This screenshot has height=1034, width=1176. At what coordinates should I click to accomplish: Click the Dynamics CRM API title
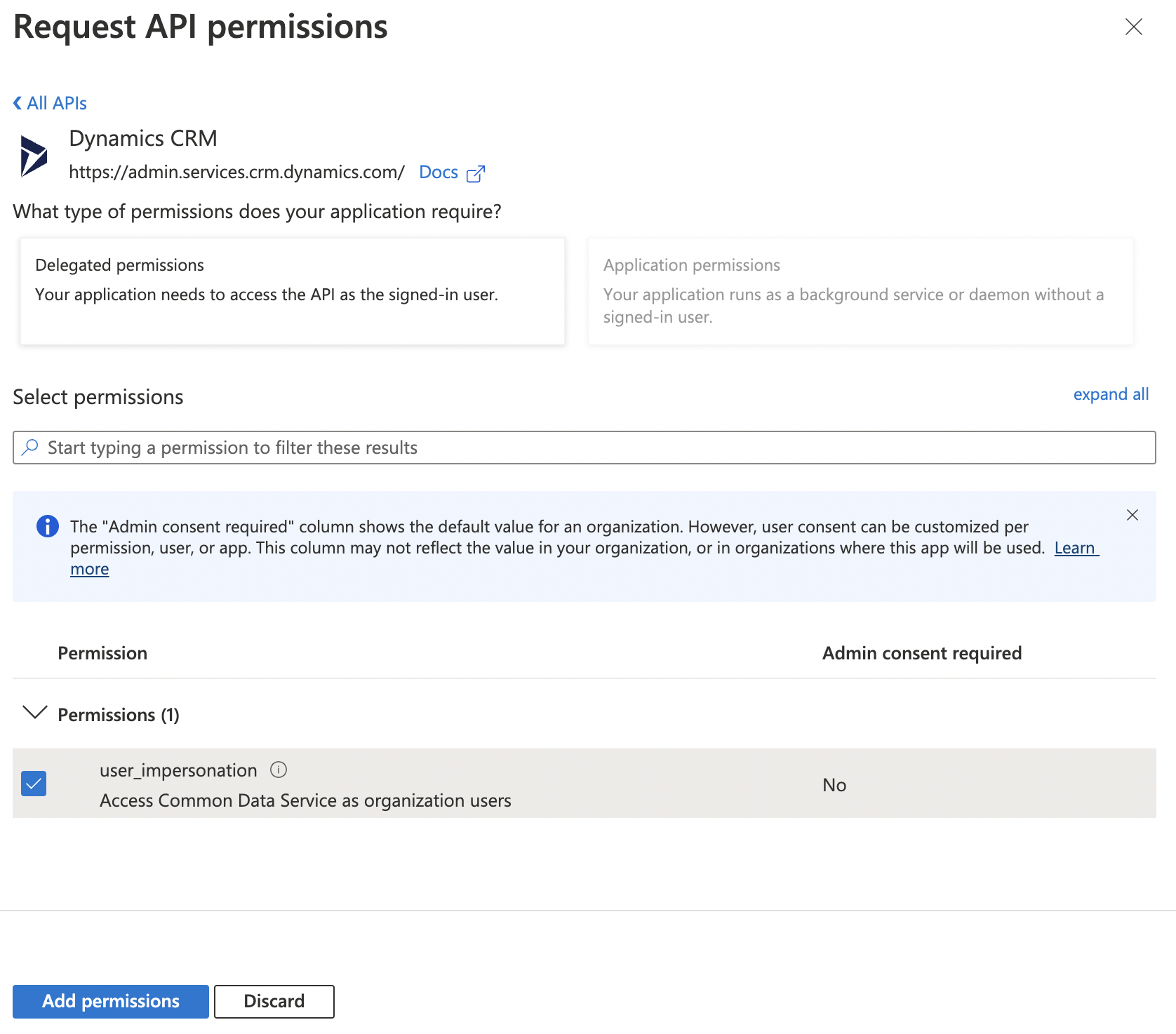click(143, 138)
